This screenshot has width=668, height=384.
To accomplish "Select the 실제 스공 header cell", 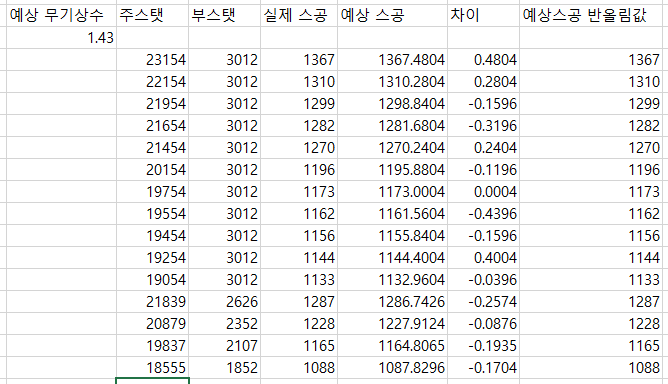I will point(299,16).
